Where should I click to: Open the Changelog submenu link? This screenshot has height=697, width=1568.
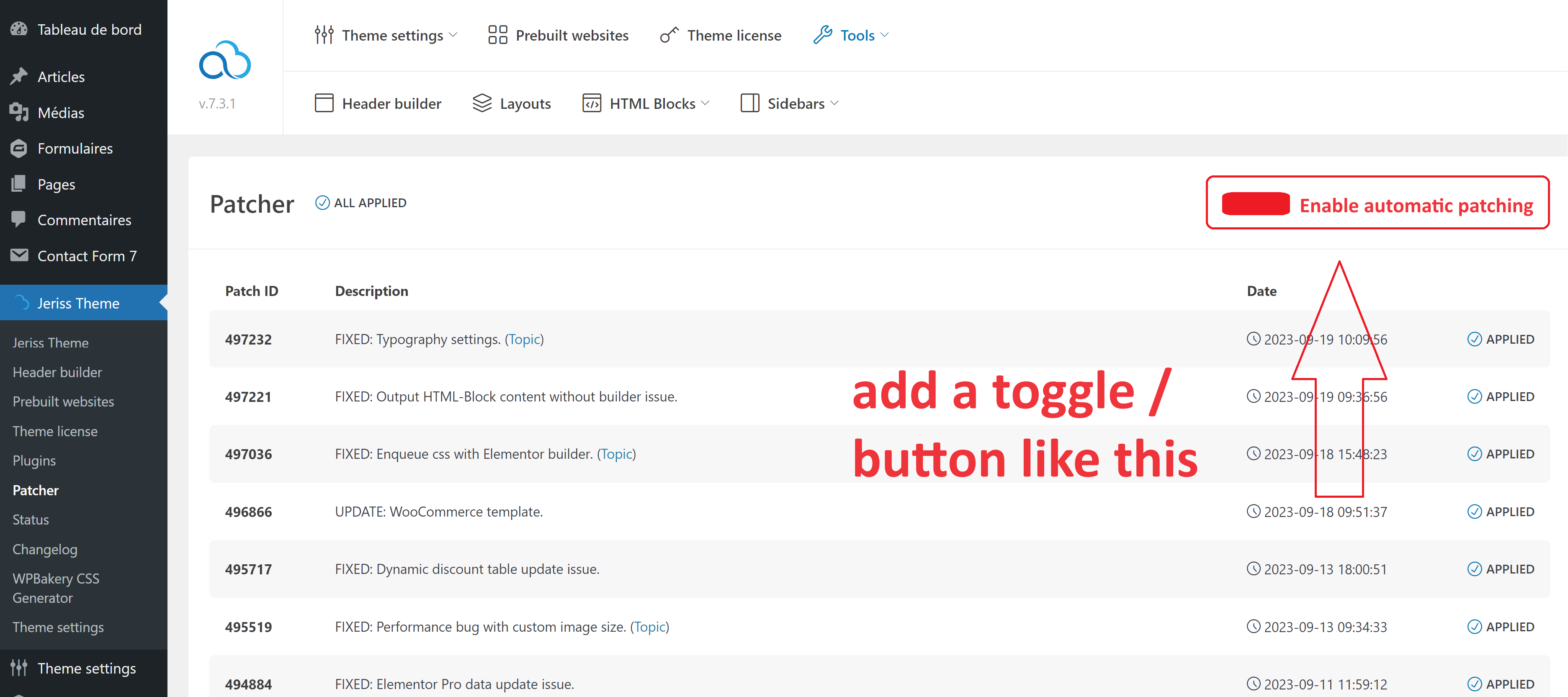45,549
